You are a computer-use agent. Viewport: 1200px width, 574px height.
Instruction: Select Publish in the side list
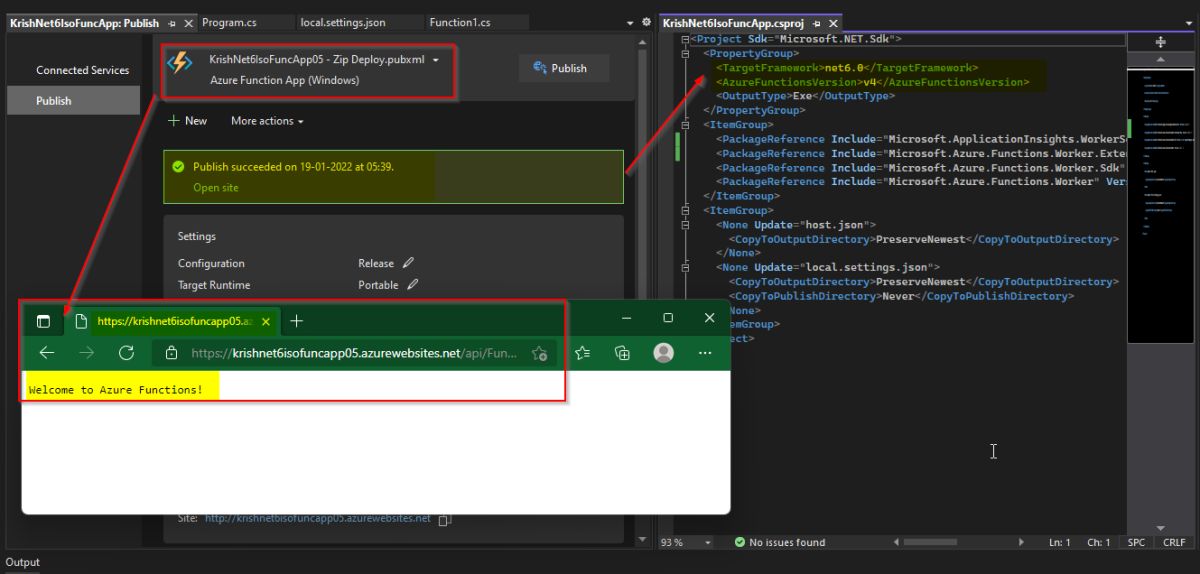(74, 100)
